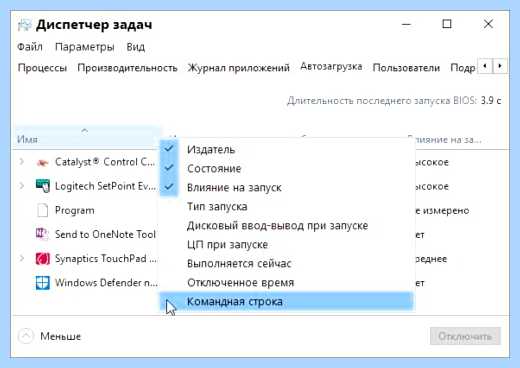
Task: Click the Synaptics TouchPad icon
Action: point(43,258)
